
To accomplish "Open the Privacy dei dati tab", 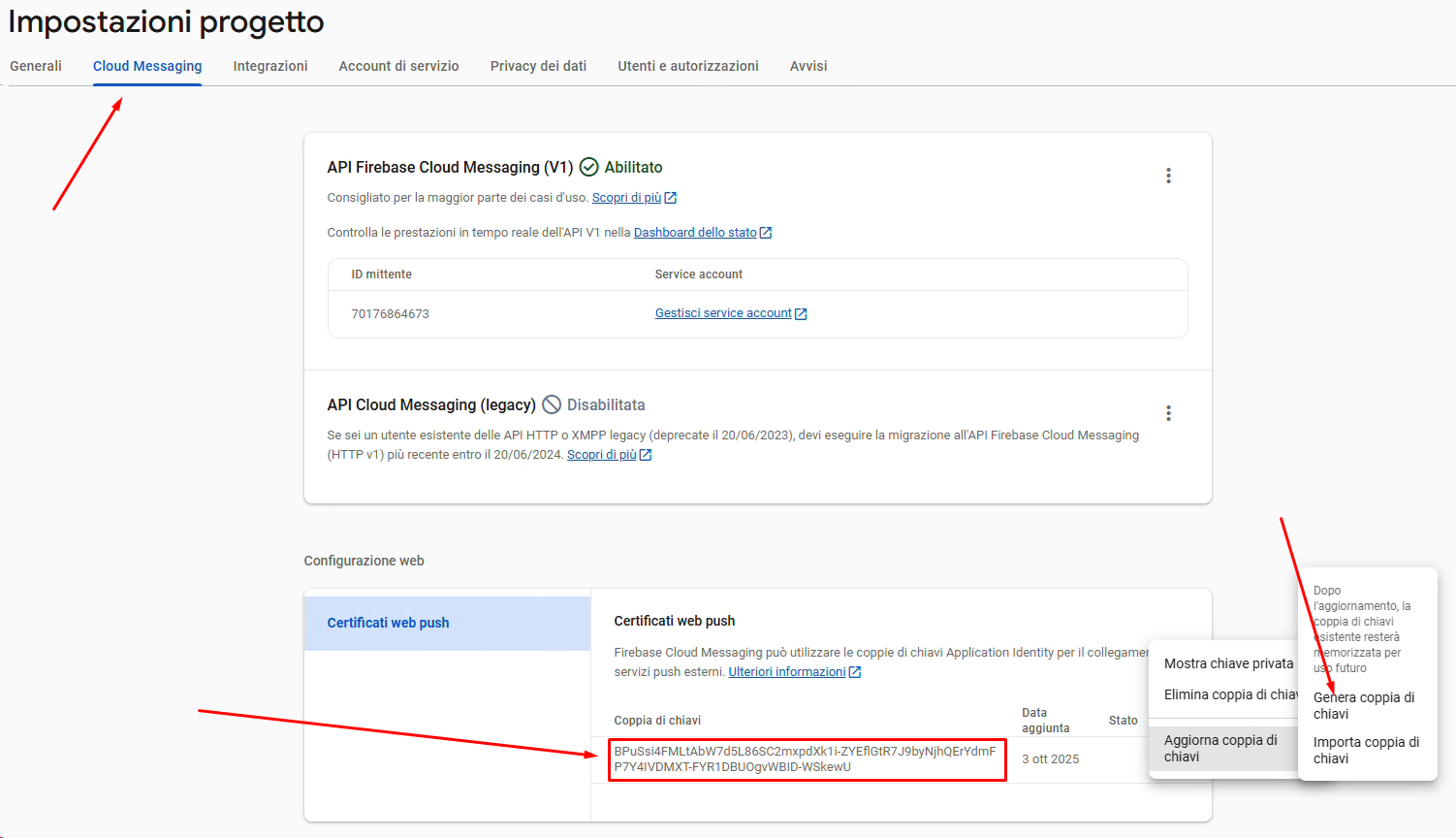I will (538, 66).
